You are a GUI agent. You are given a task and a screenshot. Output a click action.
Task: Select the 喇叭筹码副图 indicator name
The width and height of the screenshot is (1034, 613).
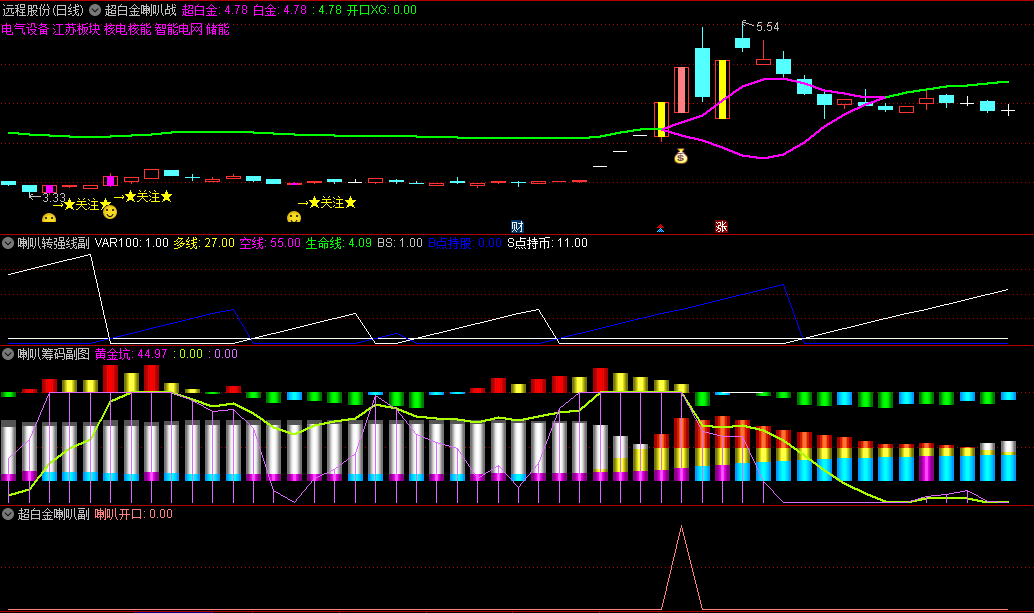click(53, 354)
